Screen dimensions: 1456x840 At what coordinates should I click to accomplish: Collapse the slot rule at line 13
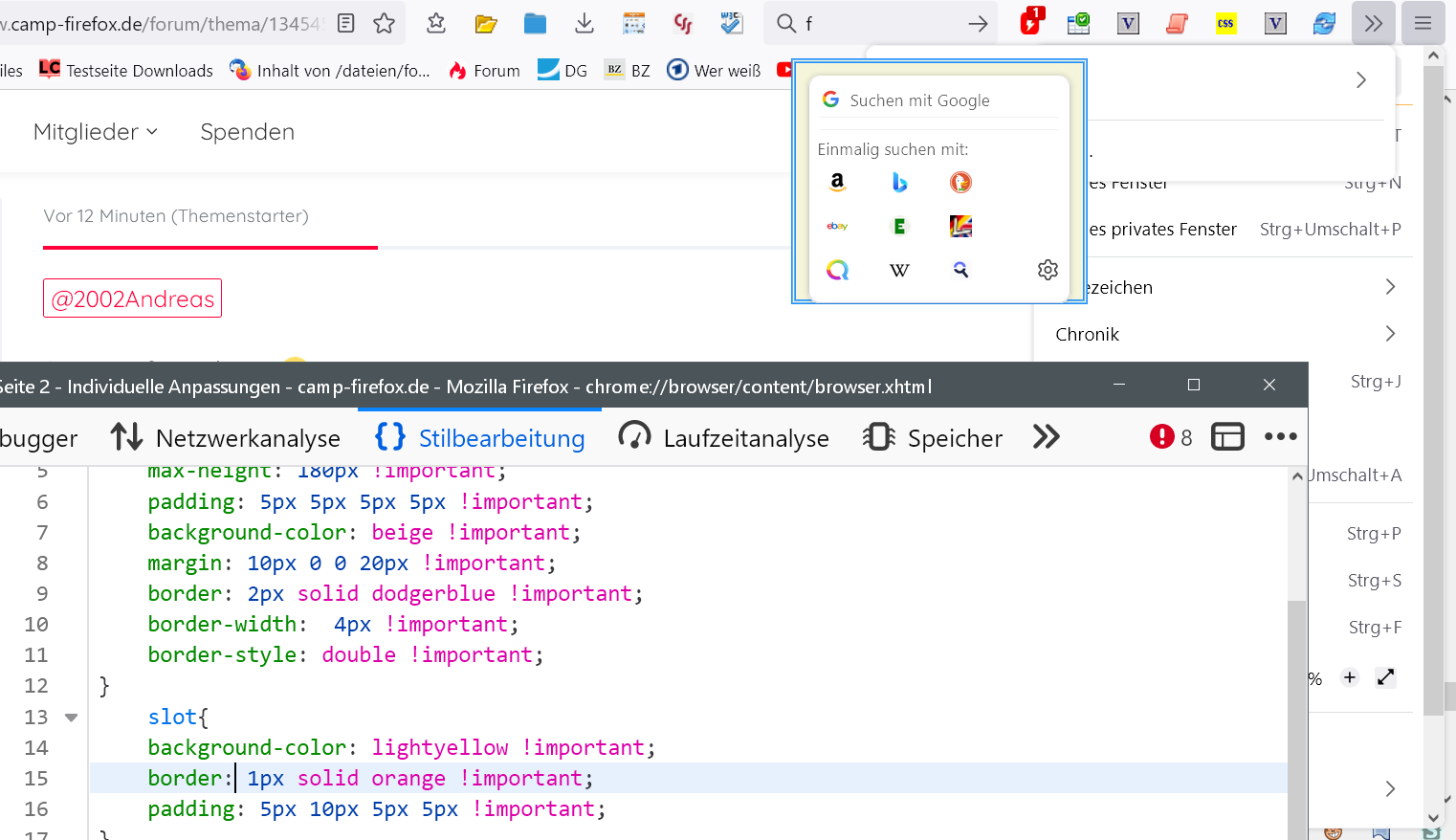pyautogui.click(x=71, y=718)
